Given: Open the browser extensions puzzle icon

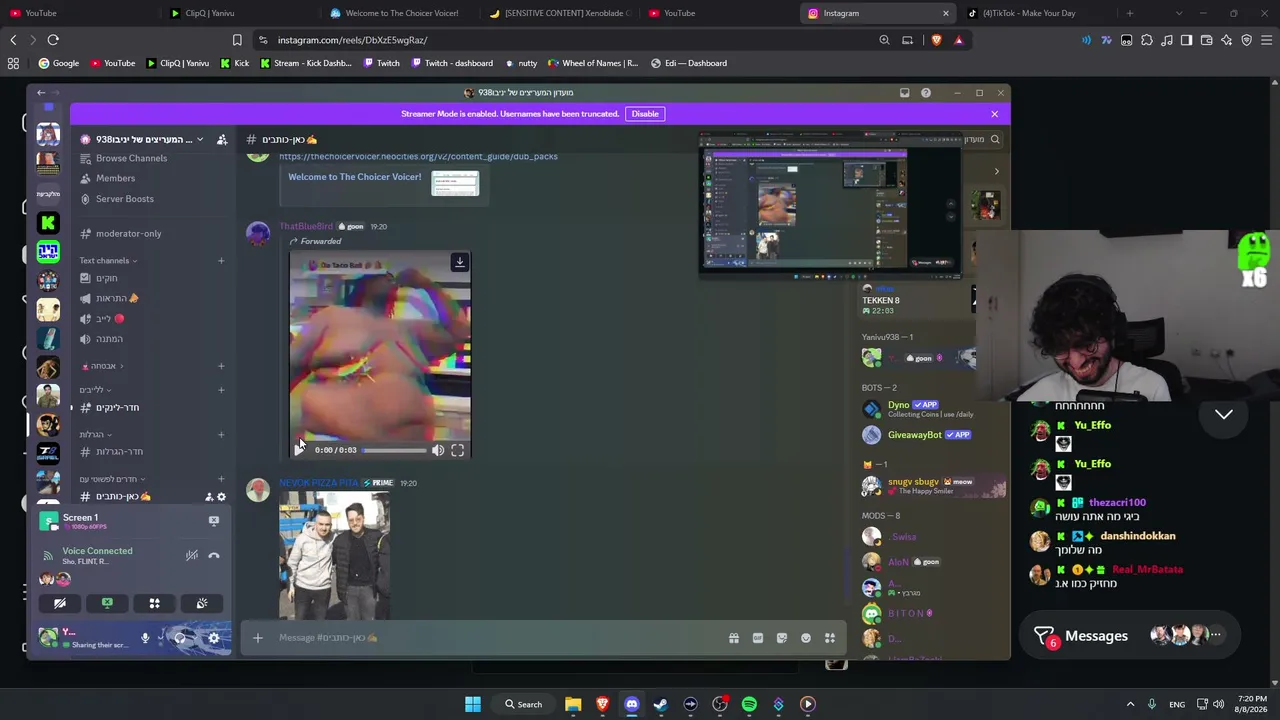Looking at the screenshot, I should (x=1147, y=40).
